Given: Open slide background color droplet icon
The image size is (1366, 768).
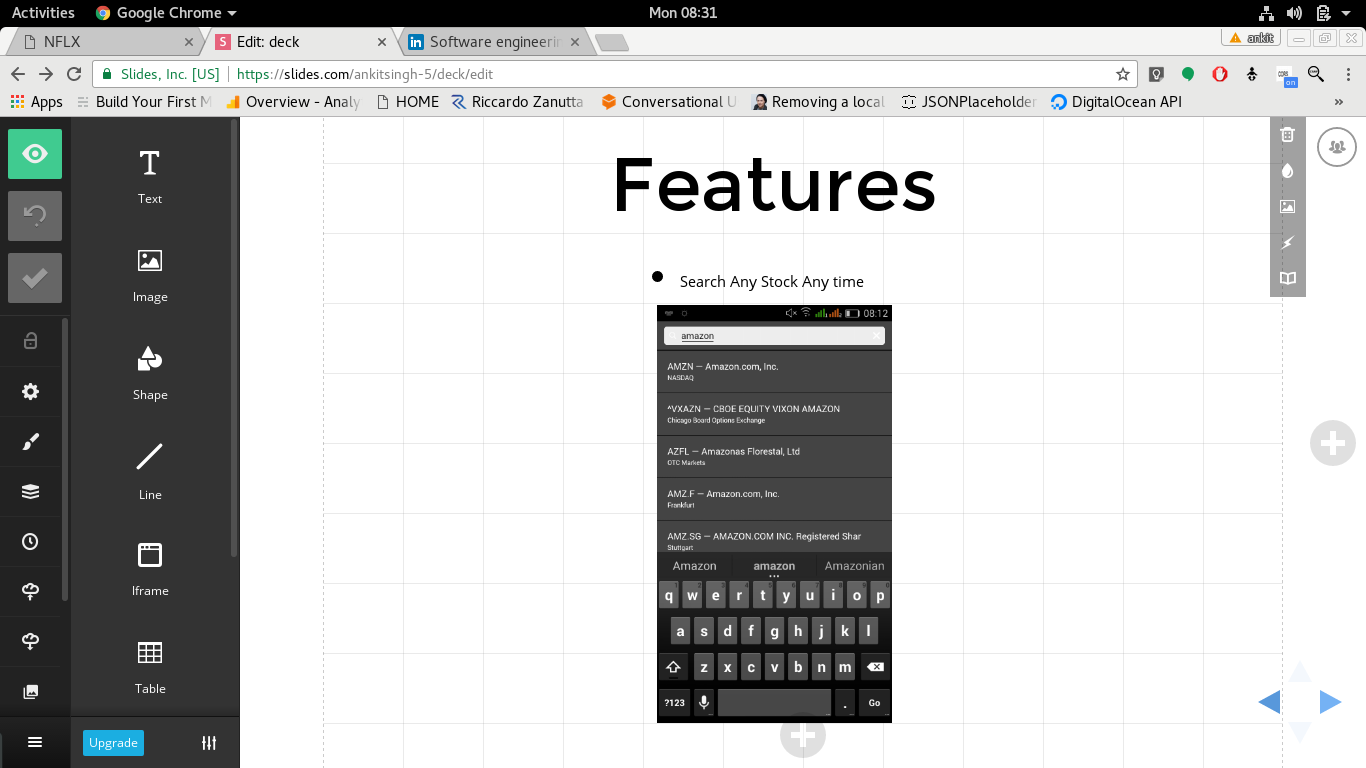Looking at the screenshot, I should pos(1288,171).
